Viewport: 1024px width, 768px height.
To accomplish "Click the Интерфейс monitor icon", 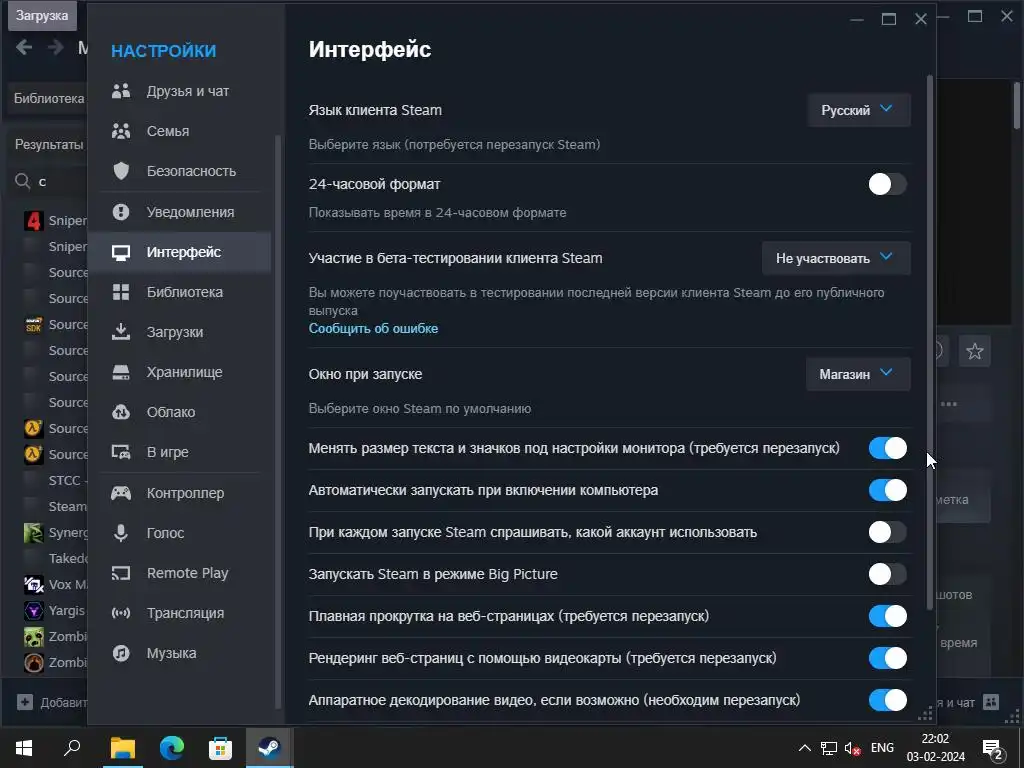I will (121, 252).
